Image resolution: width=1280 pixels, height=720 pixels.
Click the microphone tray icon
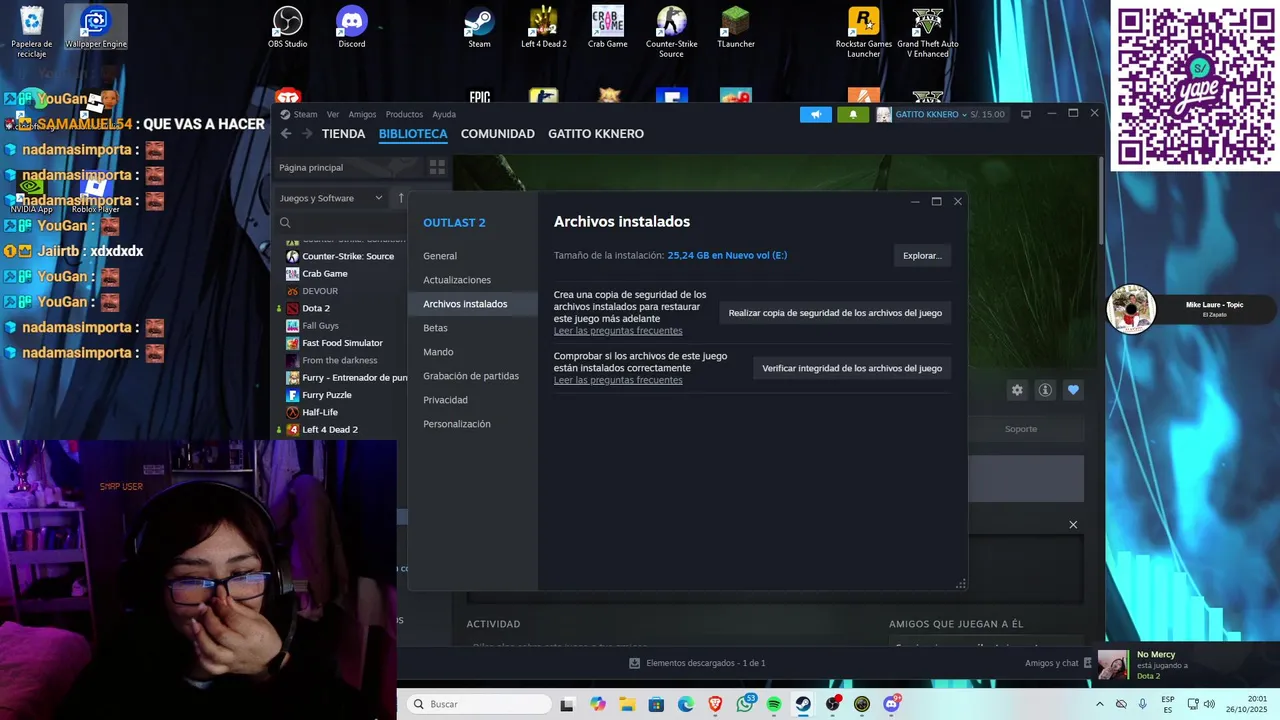point(1143,704)
